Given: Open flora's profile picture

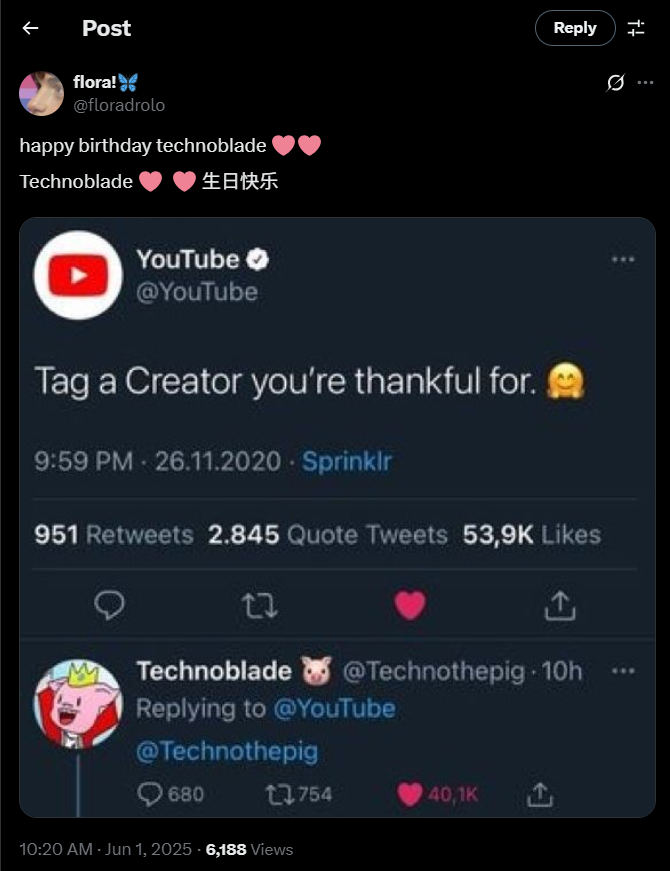Looking at the screenshot, I should point(42,94).
